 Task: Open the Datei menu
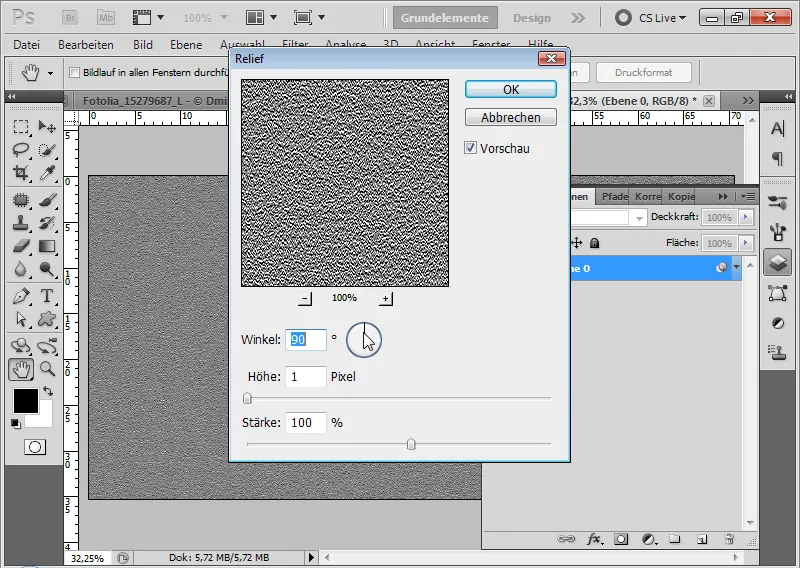coord(27,45)
